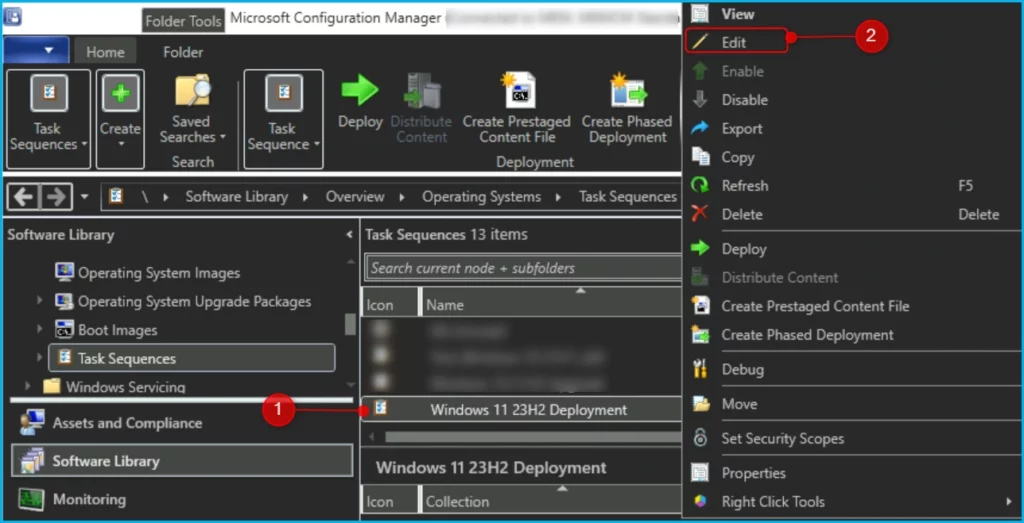Choose Disable from the context menu
1024x523 pixels.
pyautogui.click(x=744, y=100)
